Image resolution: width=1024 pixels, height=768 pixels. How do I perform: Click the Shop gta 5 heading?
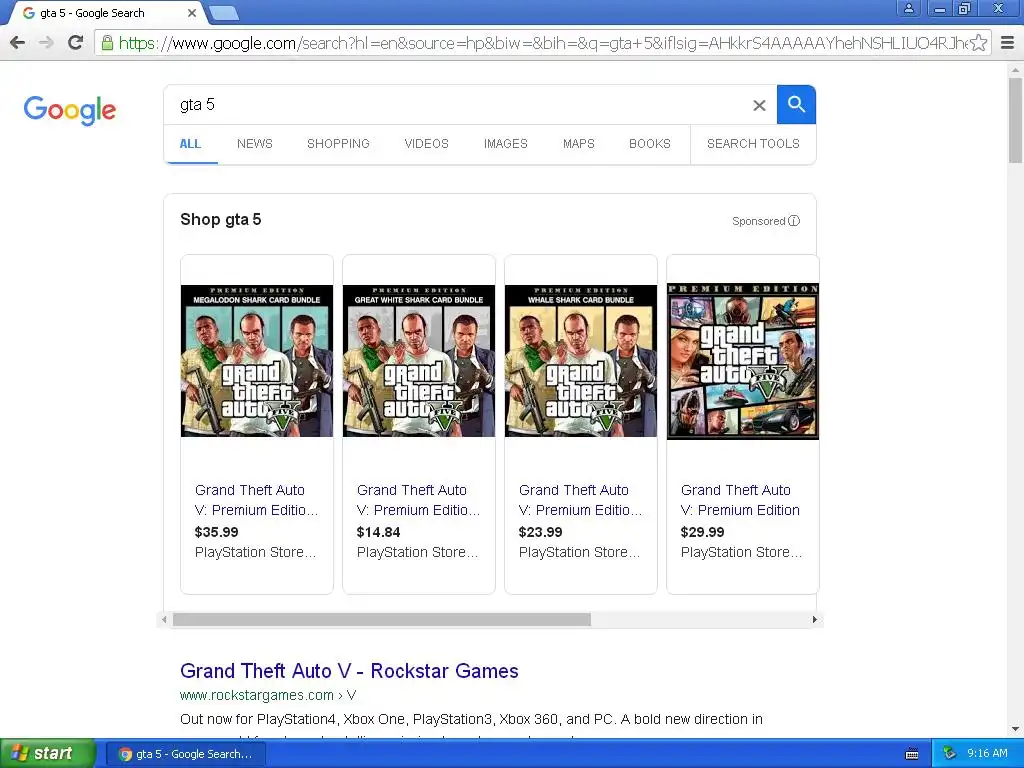(x=221, y=219)
